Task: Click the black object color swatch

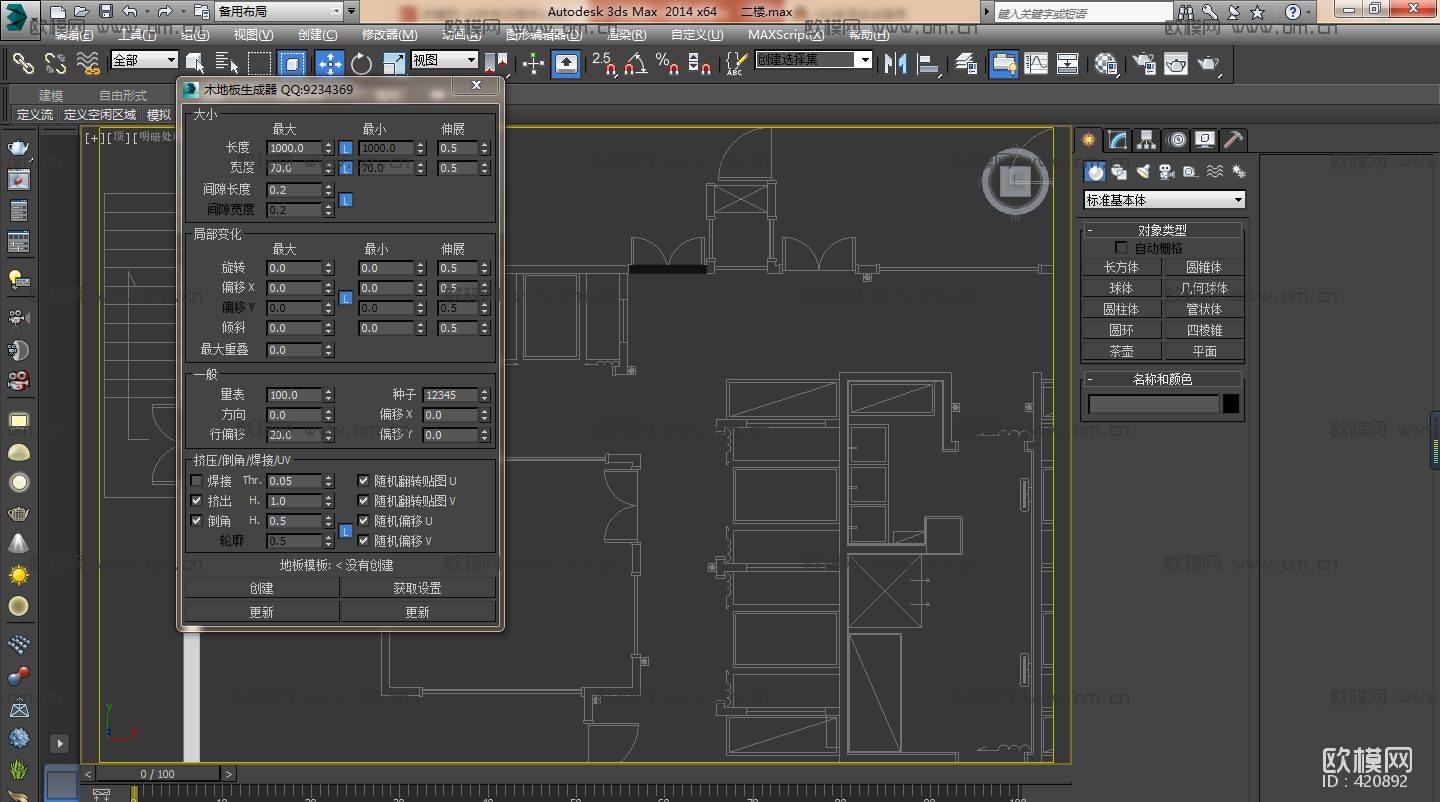Action: pos(1231,404)
